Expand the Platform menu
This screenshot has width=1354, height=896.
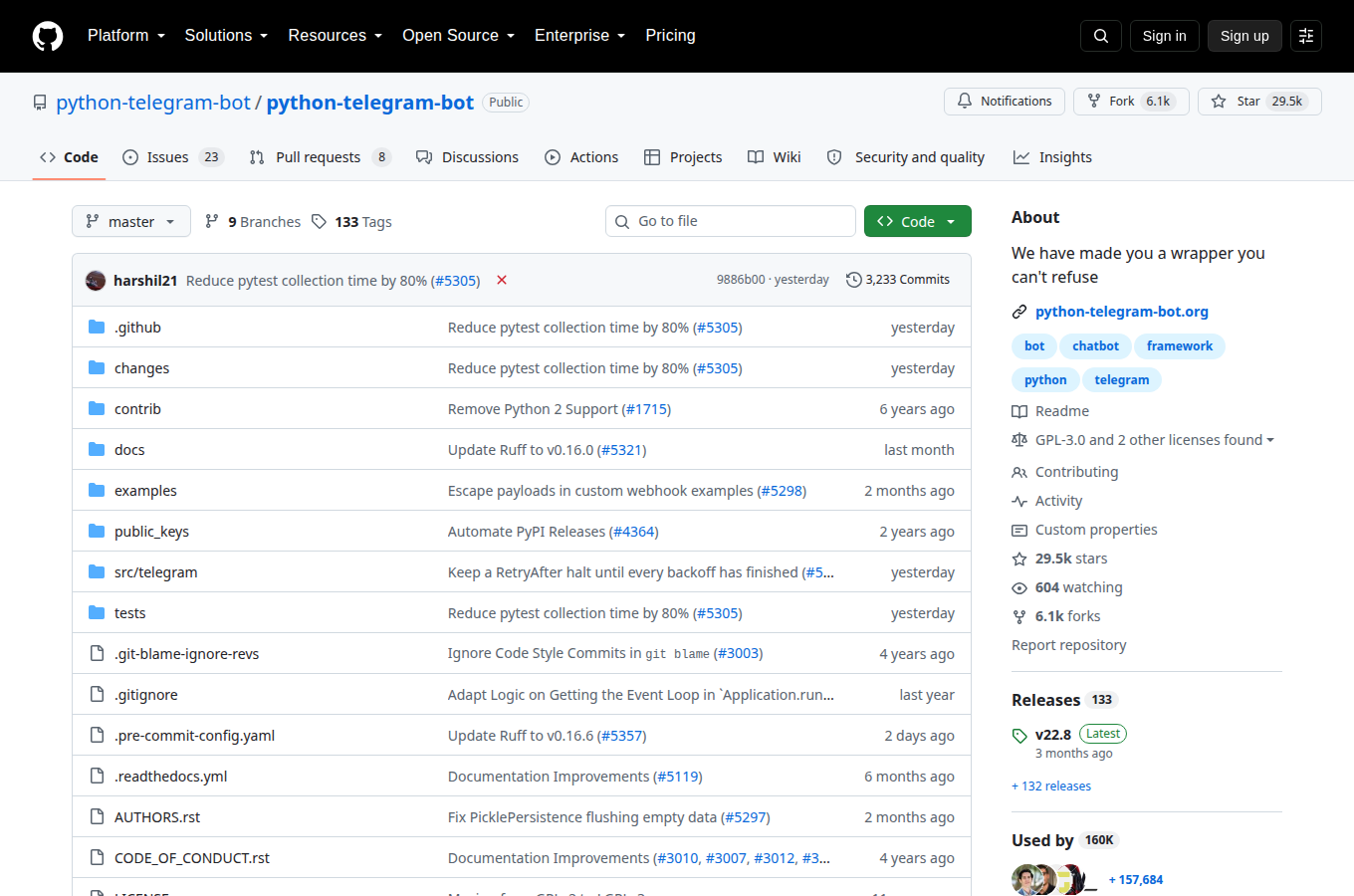click(126, 36)
